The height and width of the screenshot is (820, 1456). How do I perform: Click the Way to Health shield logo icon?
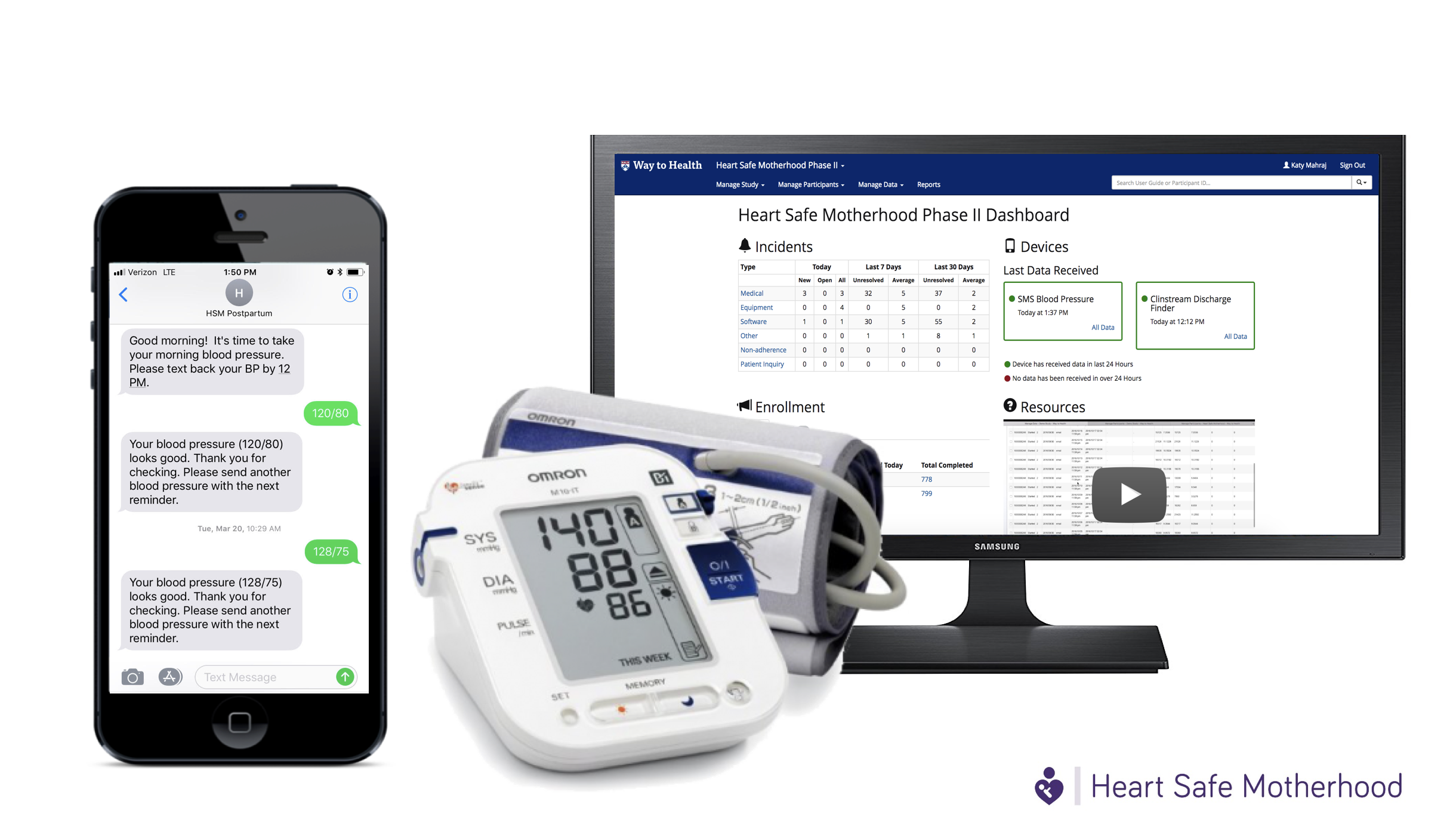click(625, 165)
